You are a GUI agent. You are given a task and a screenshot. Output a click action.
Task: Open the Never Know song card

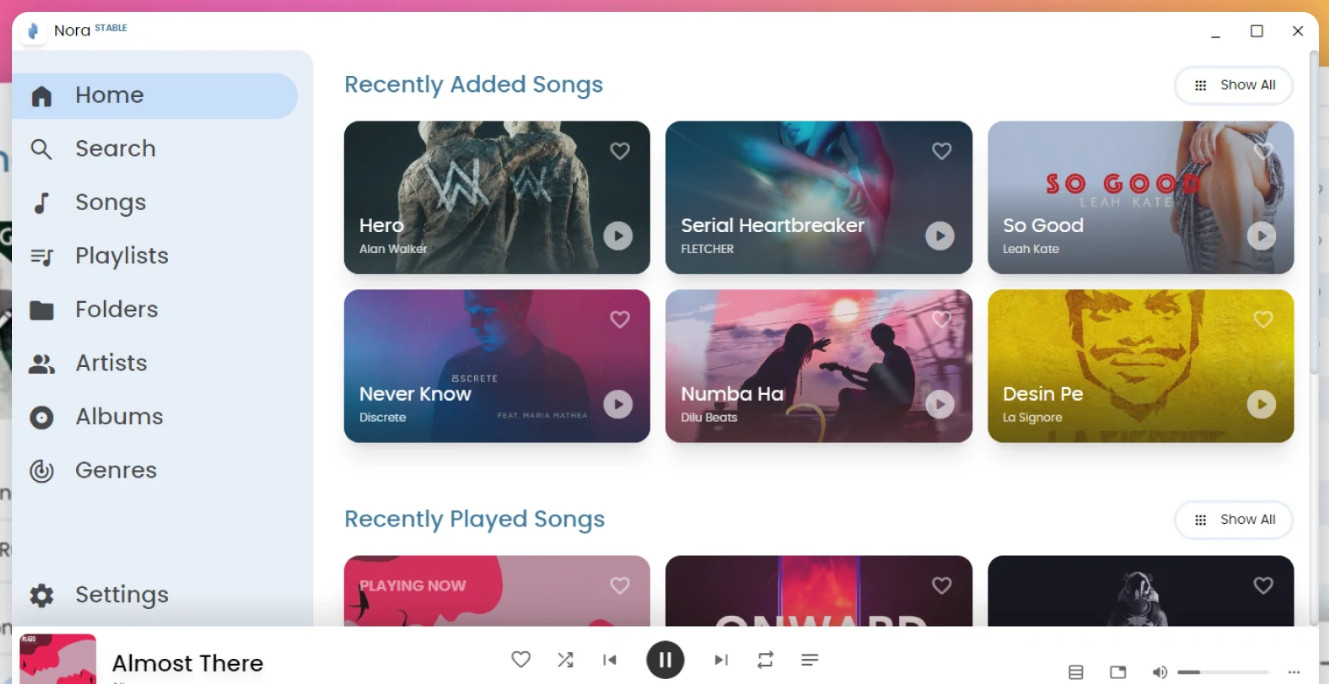pyautogui.click(x=497, y=366)
